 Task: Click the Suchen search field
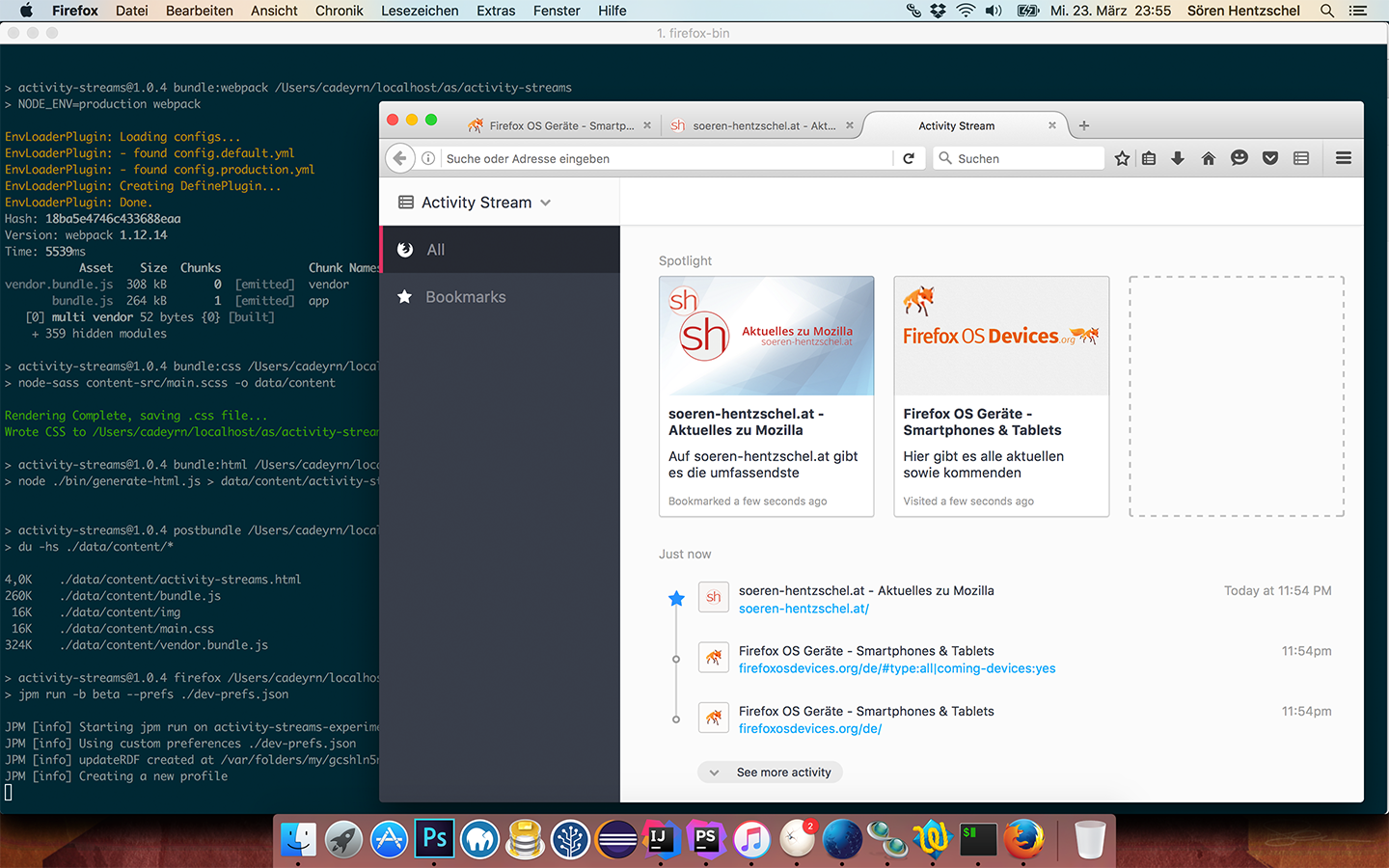click(x=1019, y=158)
